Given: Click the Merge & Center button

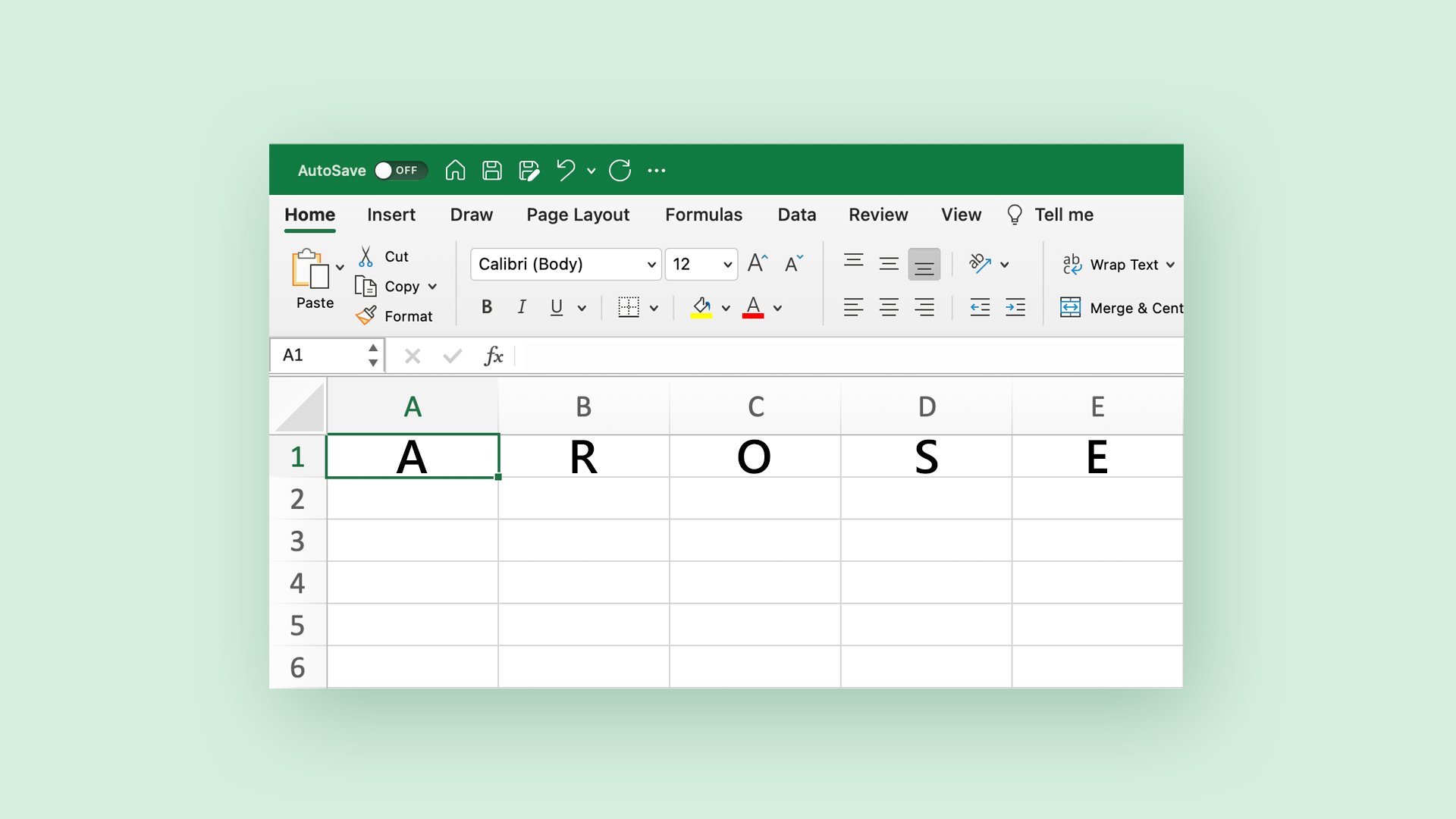Looking at the screenshot, I should [1122, 307].
